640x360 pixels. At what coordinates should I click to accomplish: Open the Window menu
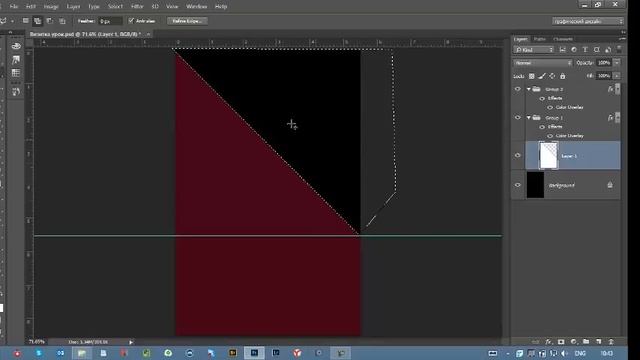197,7
